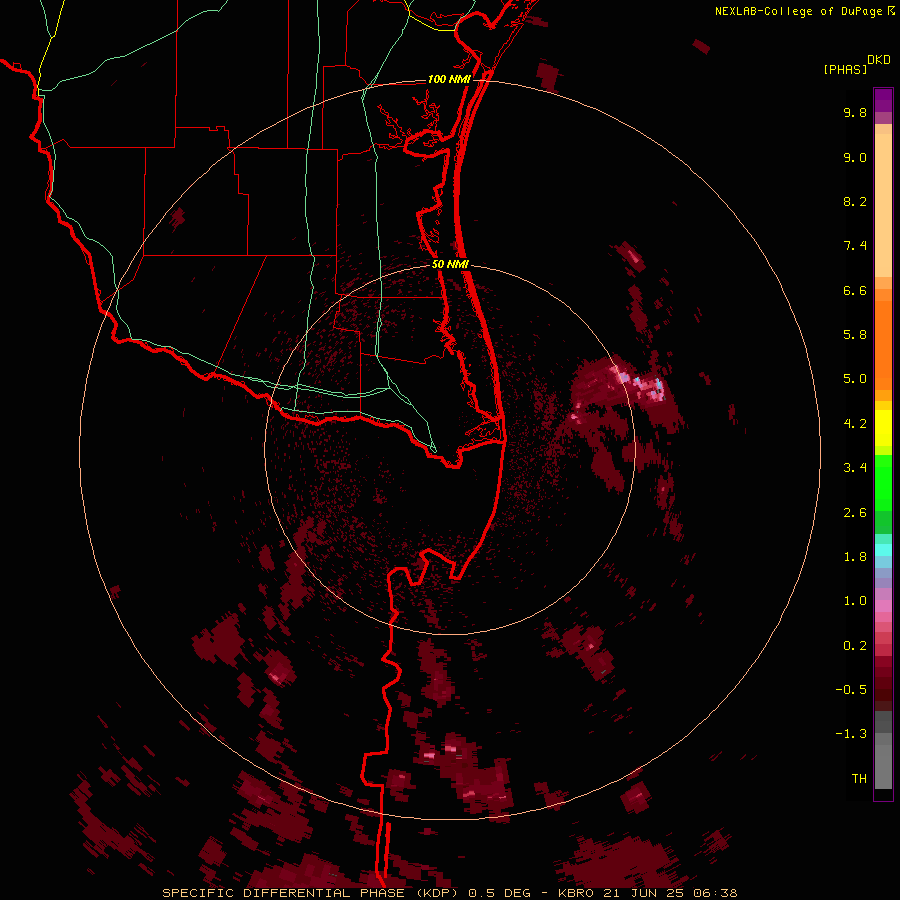Click the KBRO station identifier in the caption
Screen dimensions: 900x900
(576, 893)
